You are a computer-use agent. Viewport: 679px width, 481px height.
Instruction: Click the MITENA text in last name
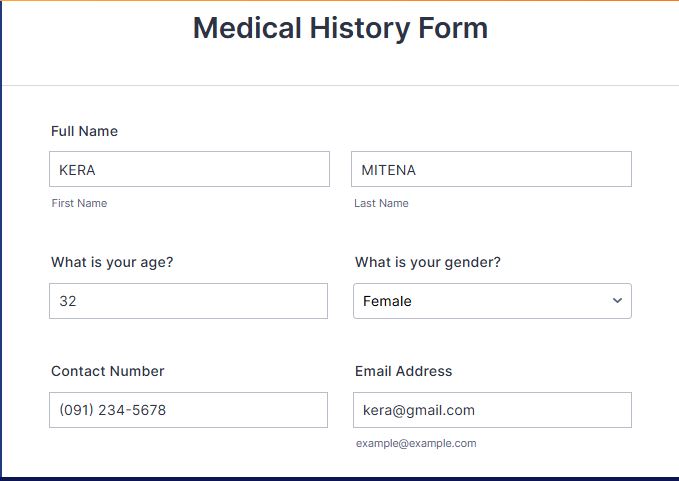(x=388, y=170)
